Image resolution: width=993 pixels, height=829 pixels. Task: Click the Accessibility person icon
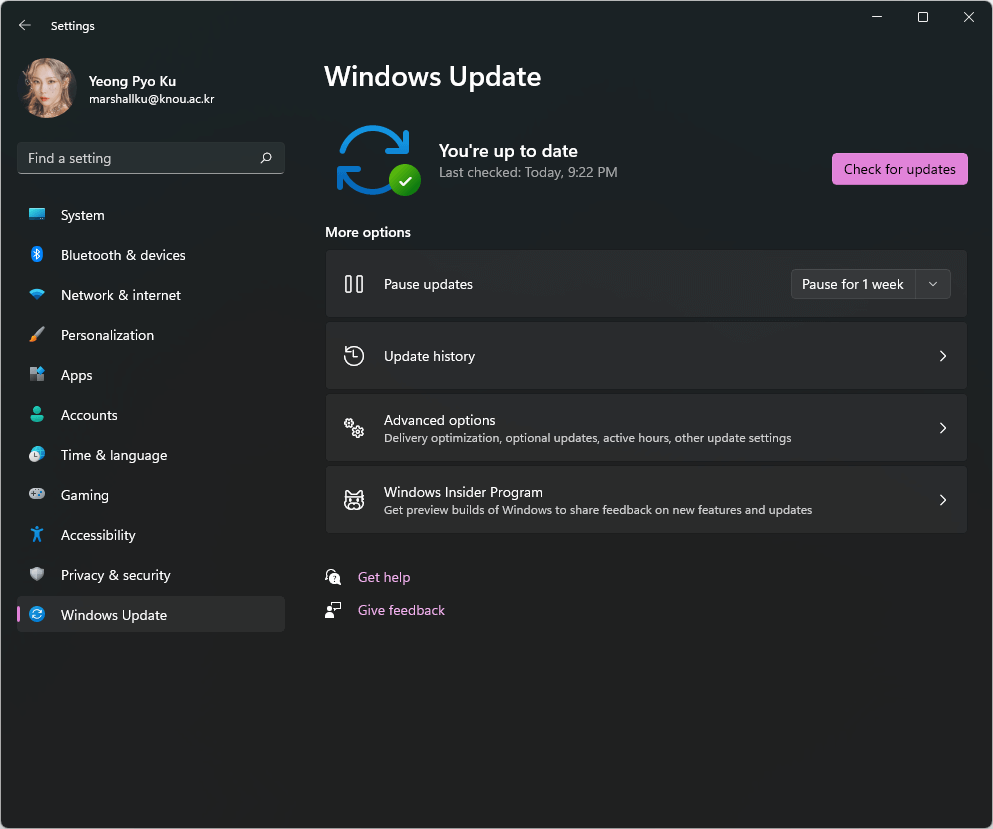pyautogui.click(x=37, y=535)
